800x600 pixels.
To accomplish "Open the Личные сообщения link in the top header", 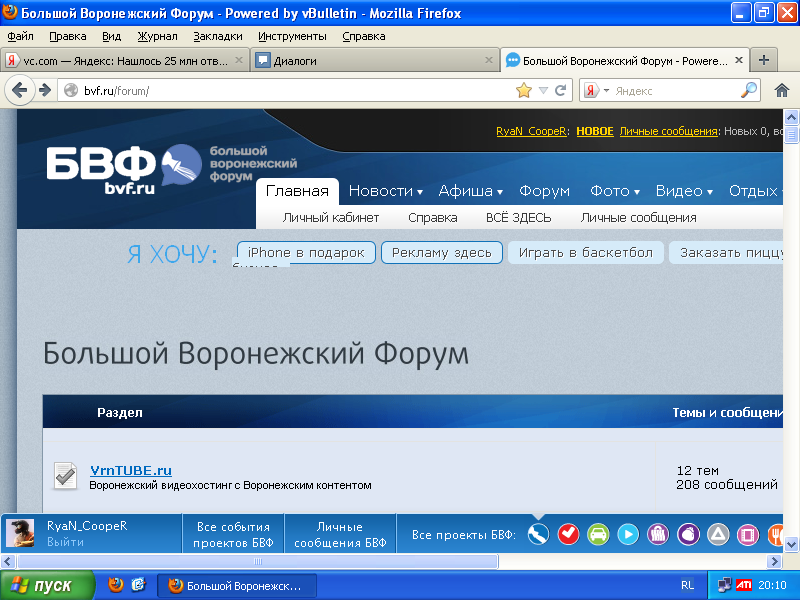I will coord(668,131).
